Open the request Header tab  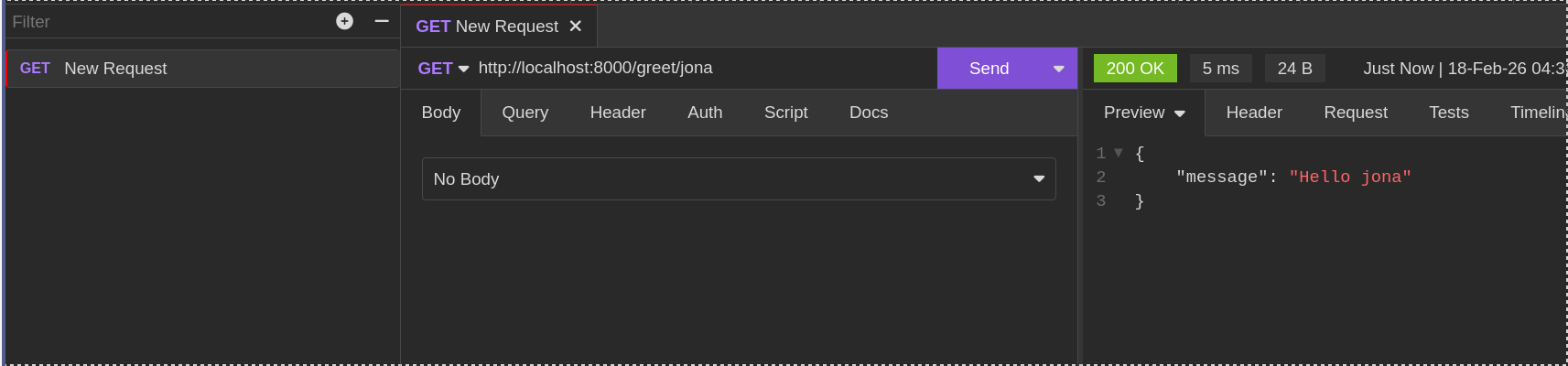(x=618, y=113)
